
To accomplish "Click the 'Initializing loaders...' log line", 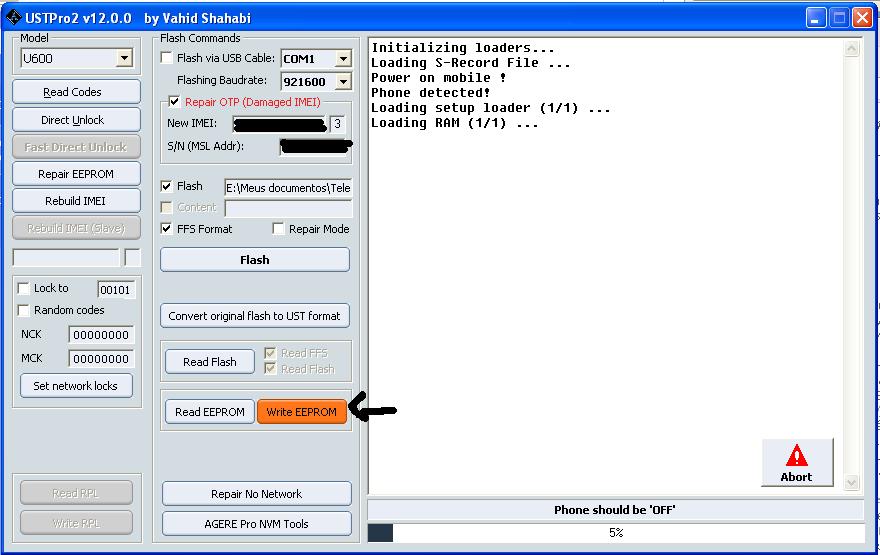I will click(x=462, y=48).
